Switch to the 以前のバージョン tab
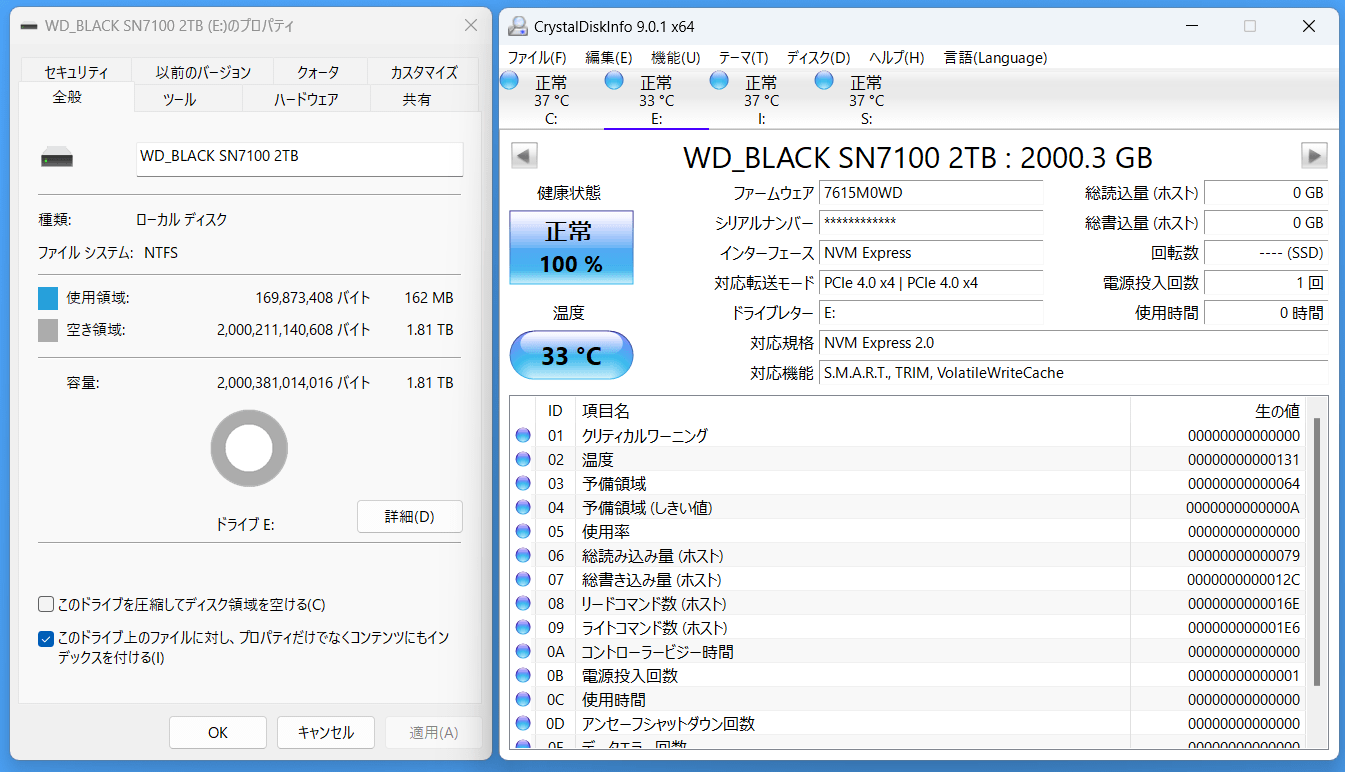 point(203,72)
